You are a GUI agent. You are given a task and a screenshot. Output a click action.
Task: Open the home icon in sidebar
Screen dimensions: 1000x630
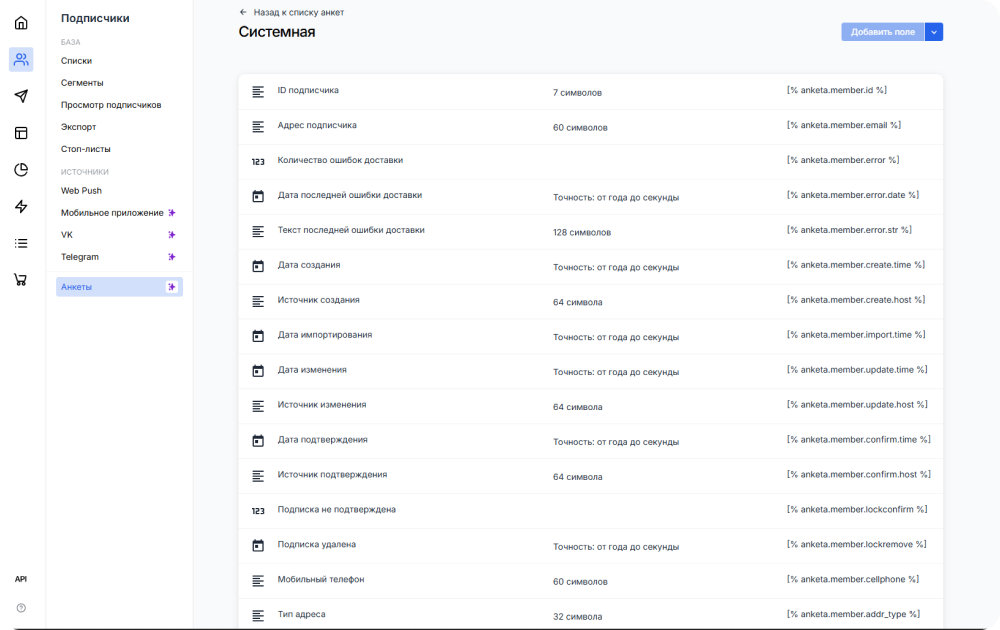(x=21, y=23)
